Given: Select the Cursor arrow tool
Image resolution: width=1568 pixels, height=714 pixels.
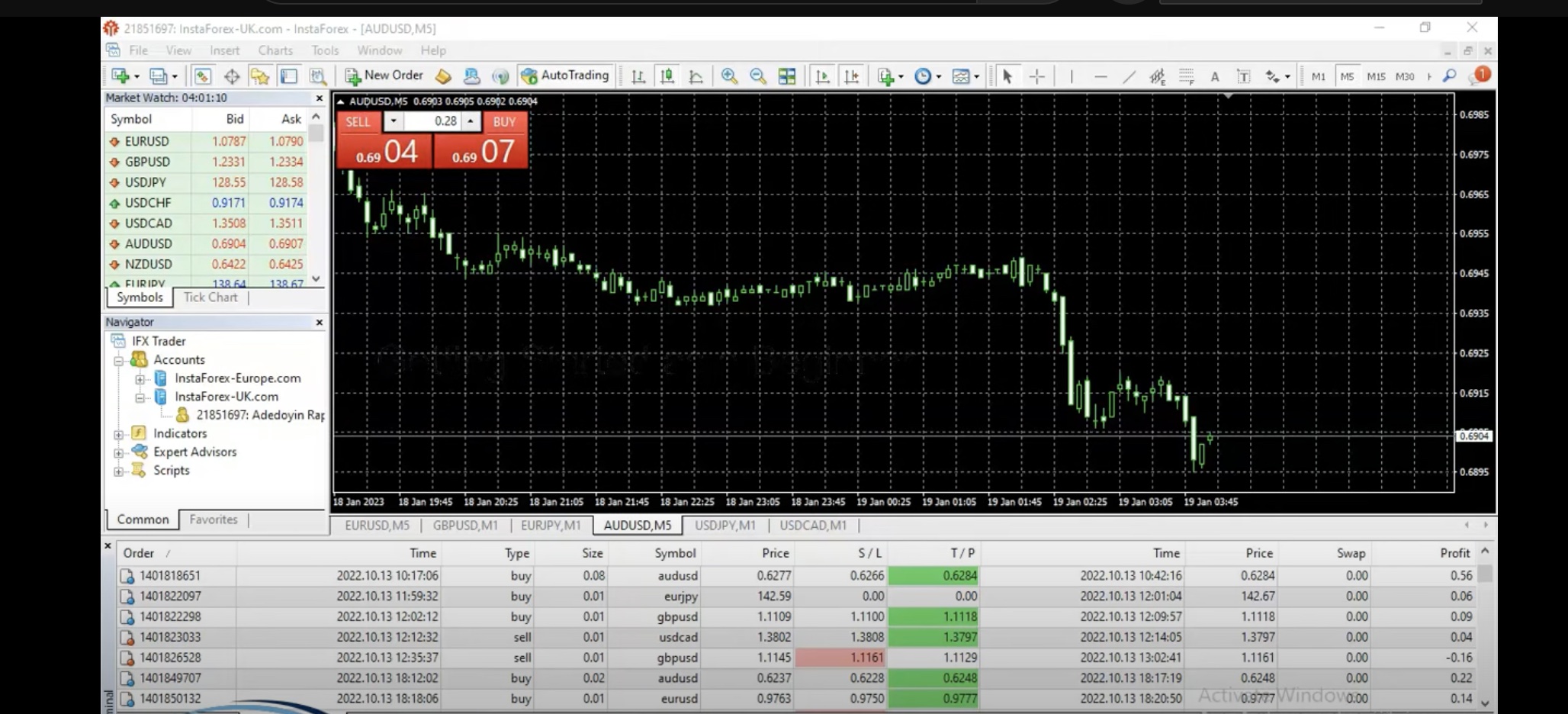Looking at the screenshot, I should pos(1007,76).
